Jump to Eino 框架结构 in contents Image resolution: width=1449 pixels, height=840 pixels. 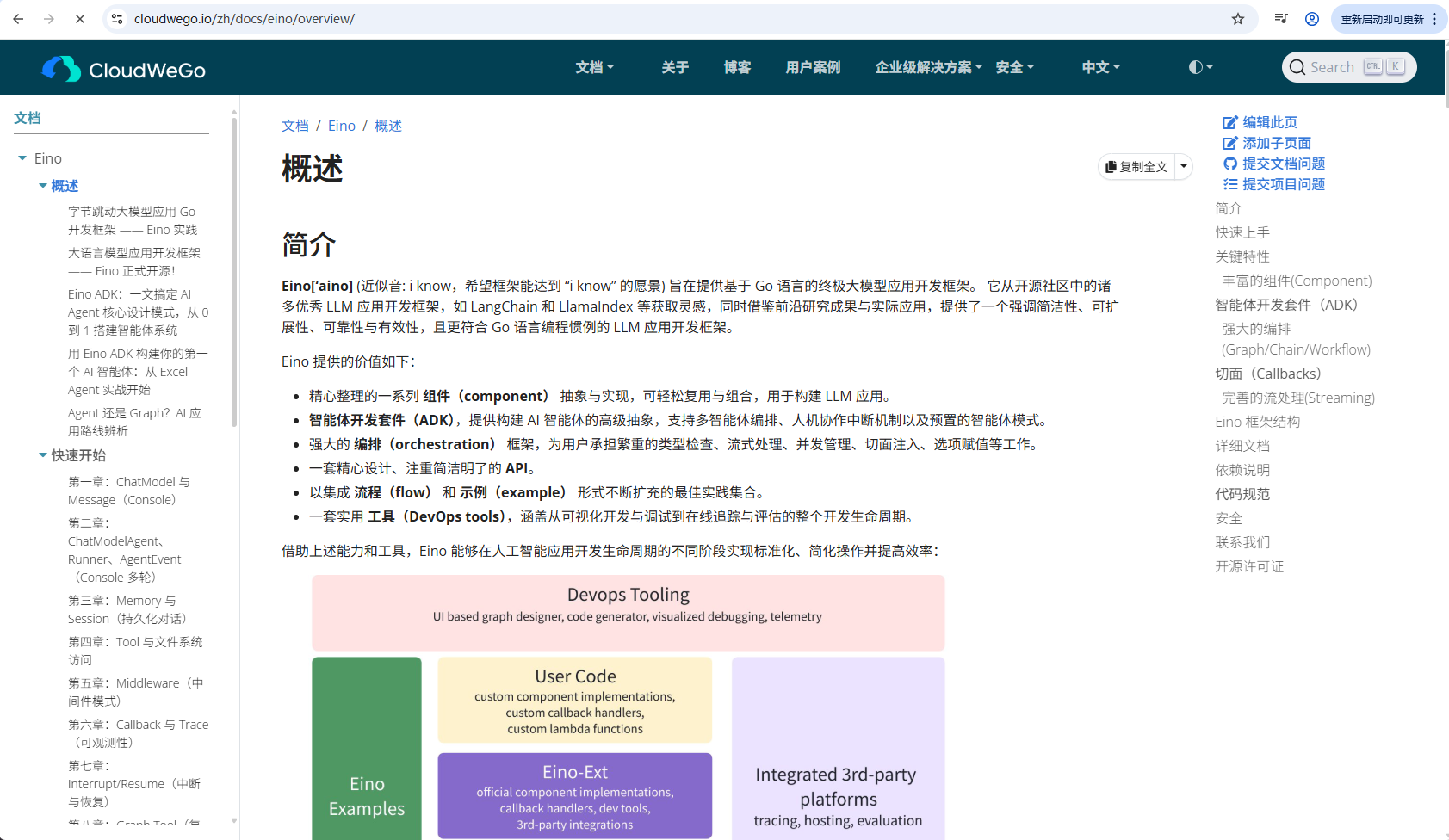(1258, 422)
